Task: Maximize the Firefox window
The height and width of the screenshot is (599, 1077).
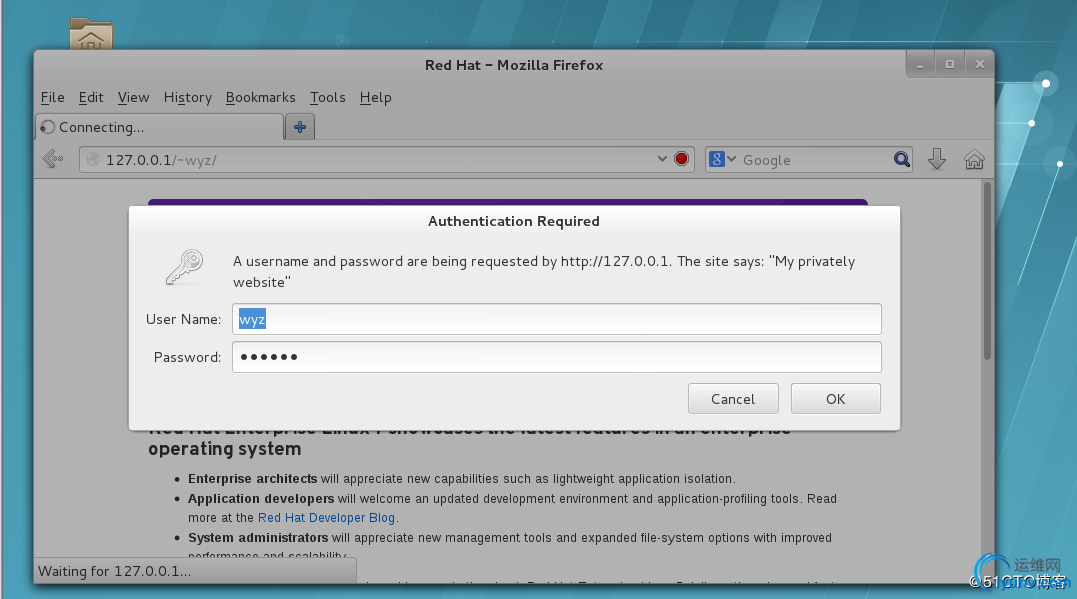Action: 950,65
